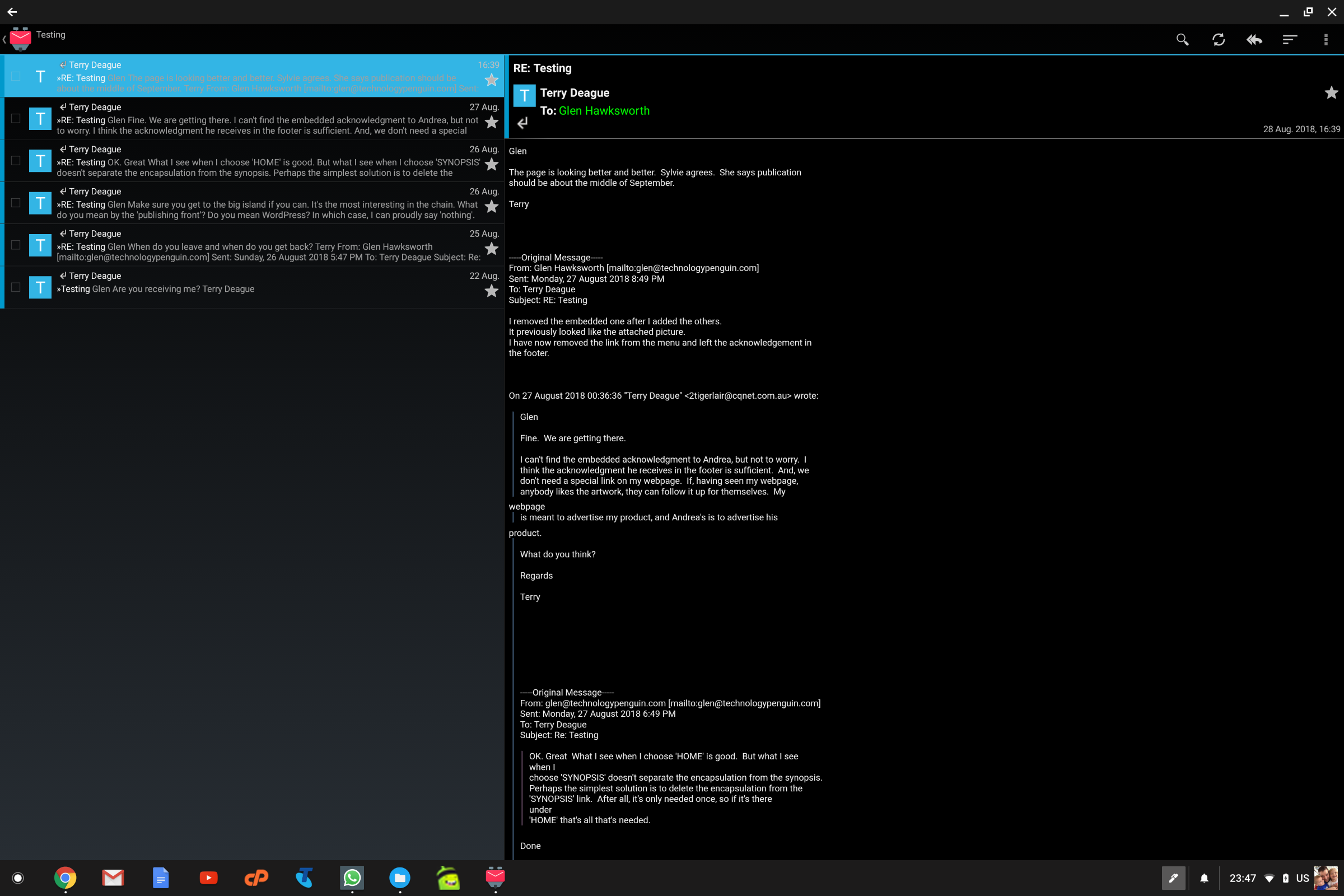Click the reply-all arrows icon in the toolbar
Viewport: 1344px width, 896px height.
click(1254, 39)
